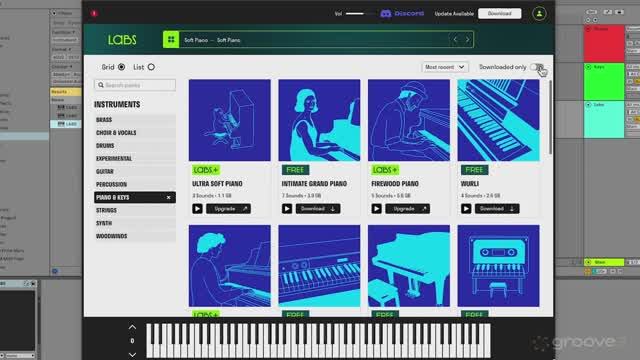The image size is (640, 360).
Task: Click the Soft Piano preset name
Action: tap(212, 40)
